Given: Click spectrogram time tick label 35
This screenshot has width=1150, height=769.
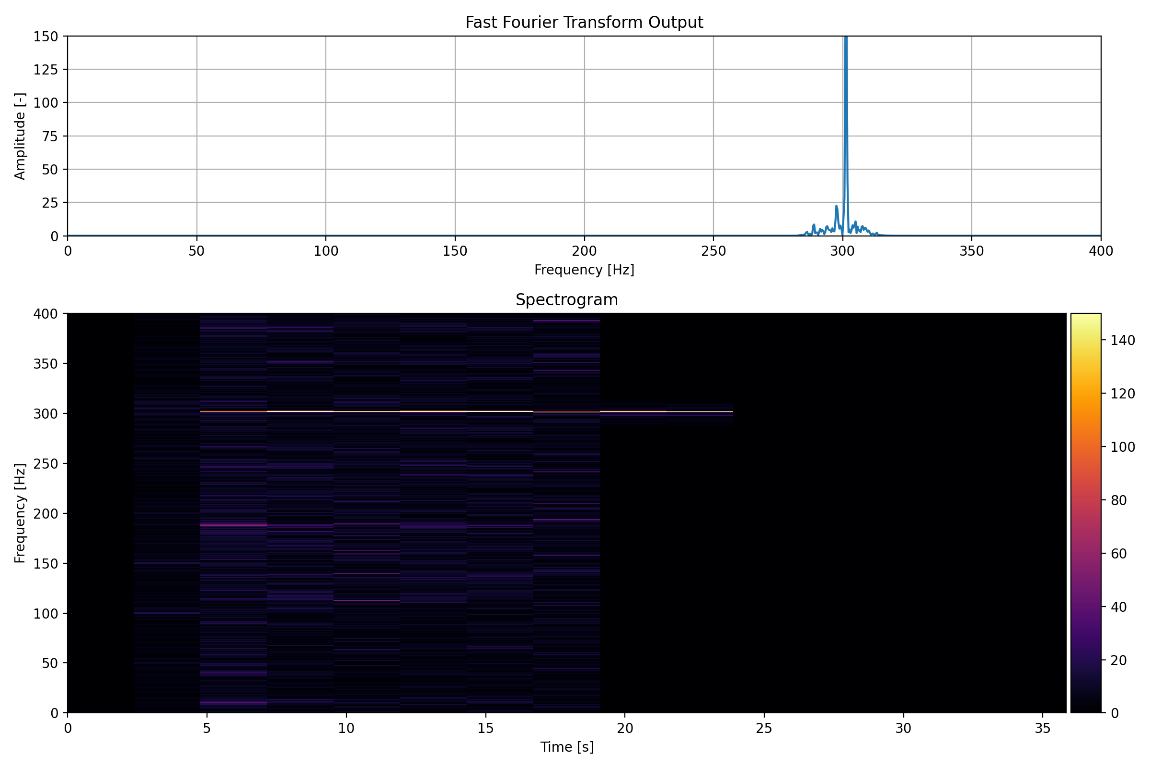Looking at the screenshot, I should coord(1043,728).
